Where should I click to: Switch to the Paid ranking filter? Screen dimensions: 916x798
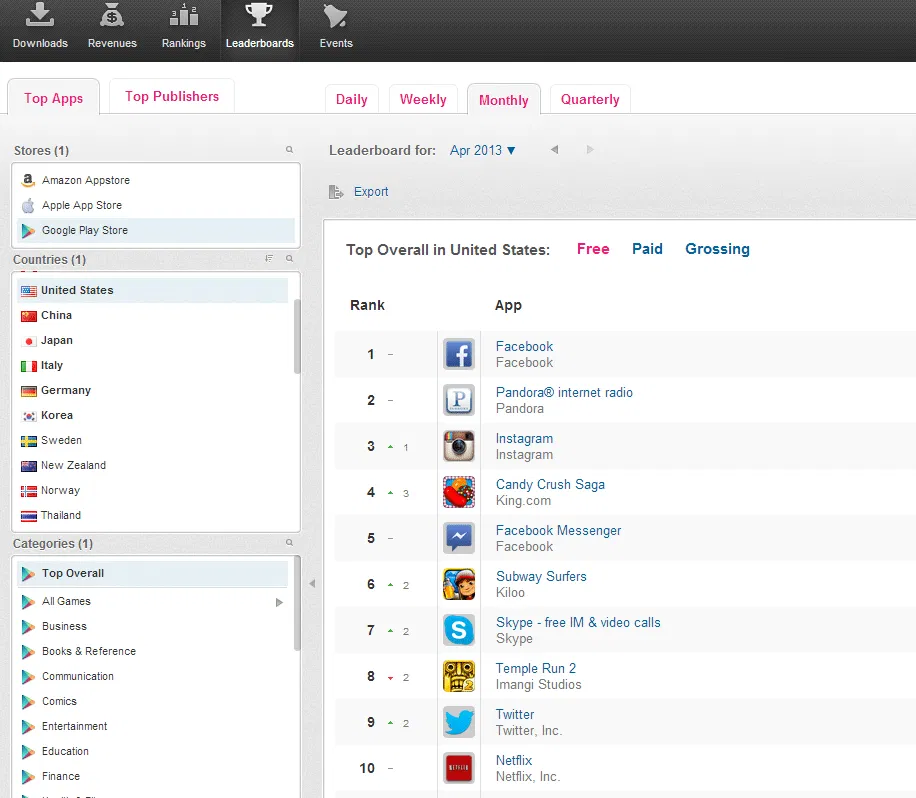click(647, 249)
